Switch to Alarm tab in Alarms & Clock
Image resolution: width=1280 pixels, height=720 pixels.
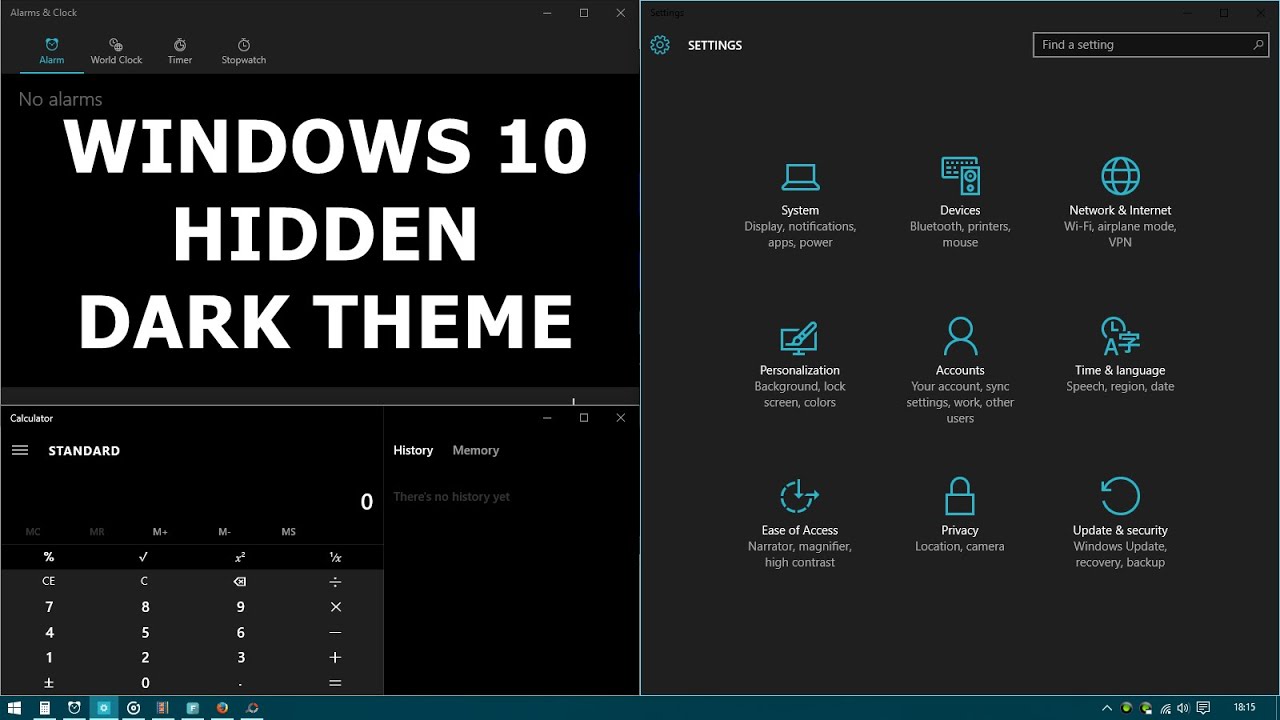click(52, 52)
